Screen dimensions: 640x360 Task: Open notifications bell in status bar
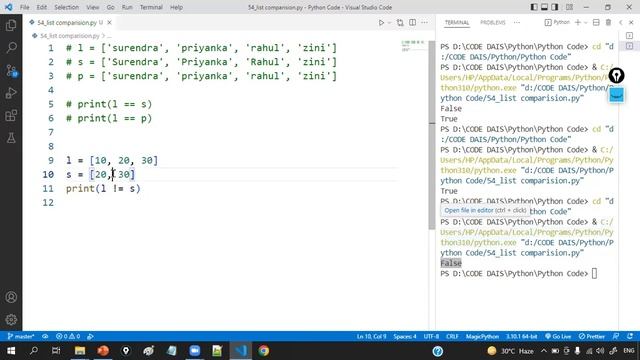click(x=630, y=336)
